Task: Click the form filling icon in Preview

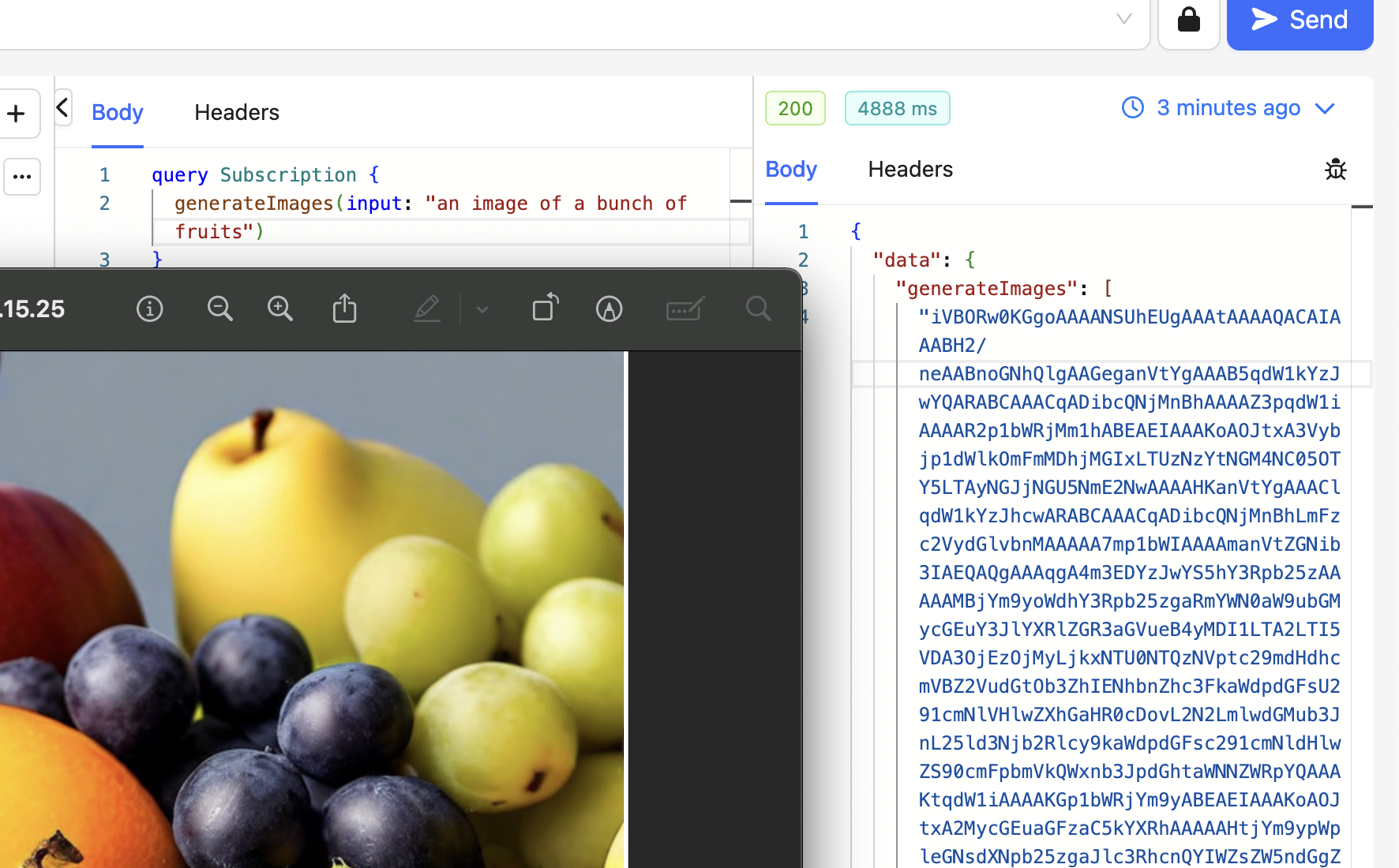Action: (x=685, y=309)
